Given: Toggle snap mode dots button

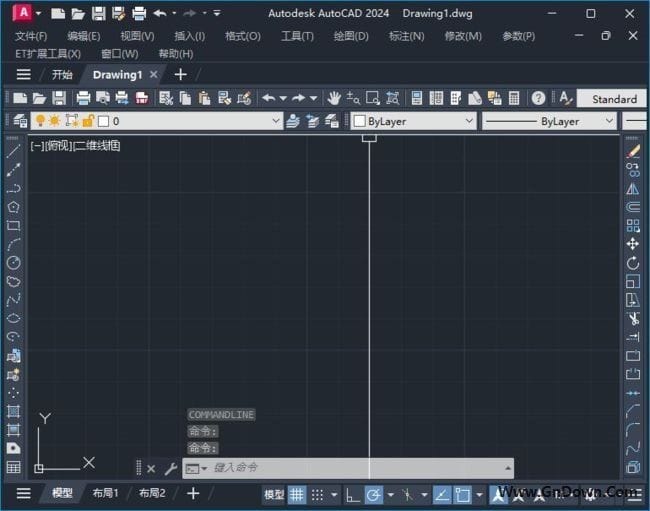Looking at the screenshot, I should pos(317,494).
